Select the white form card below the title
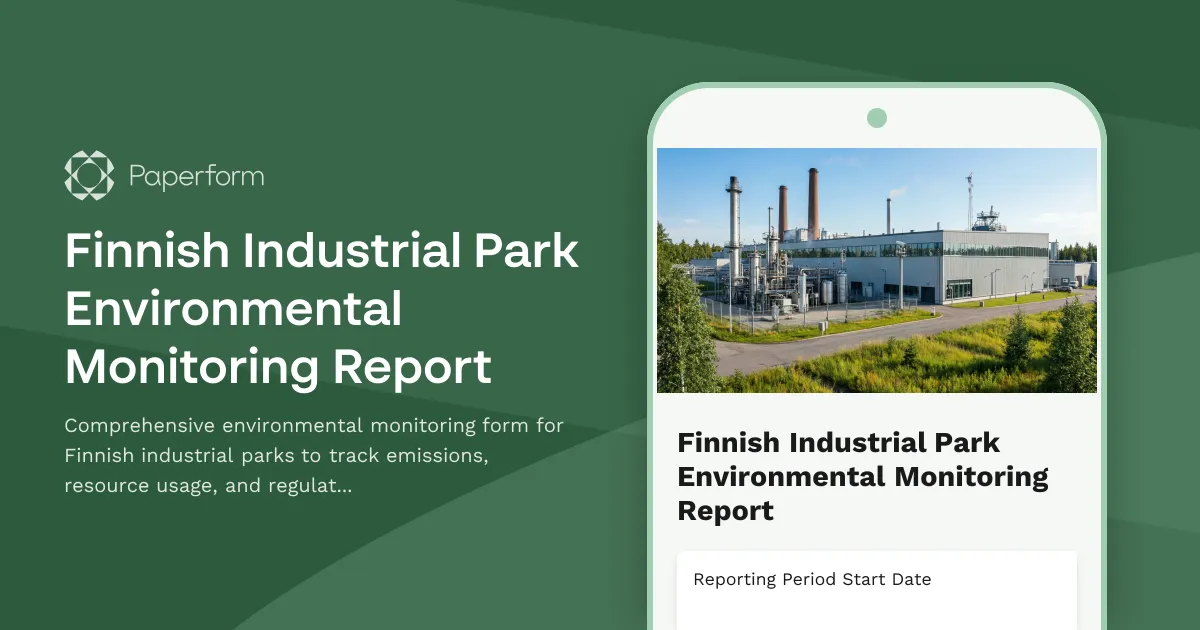 [x=876, y=590]
